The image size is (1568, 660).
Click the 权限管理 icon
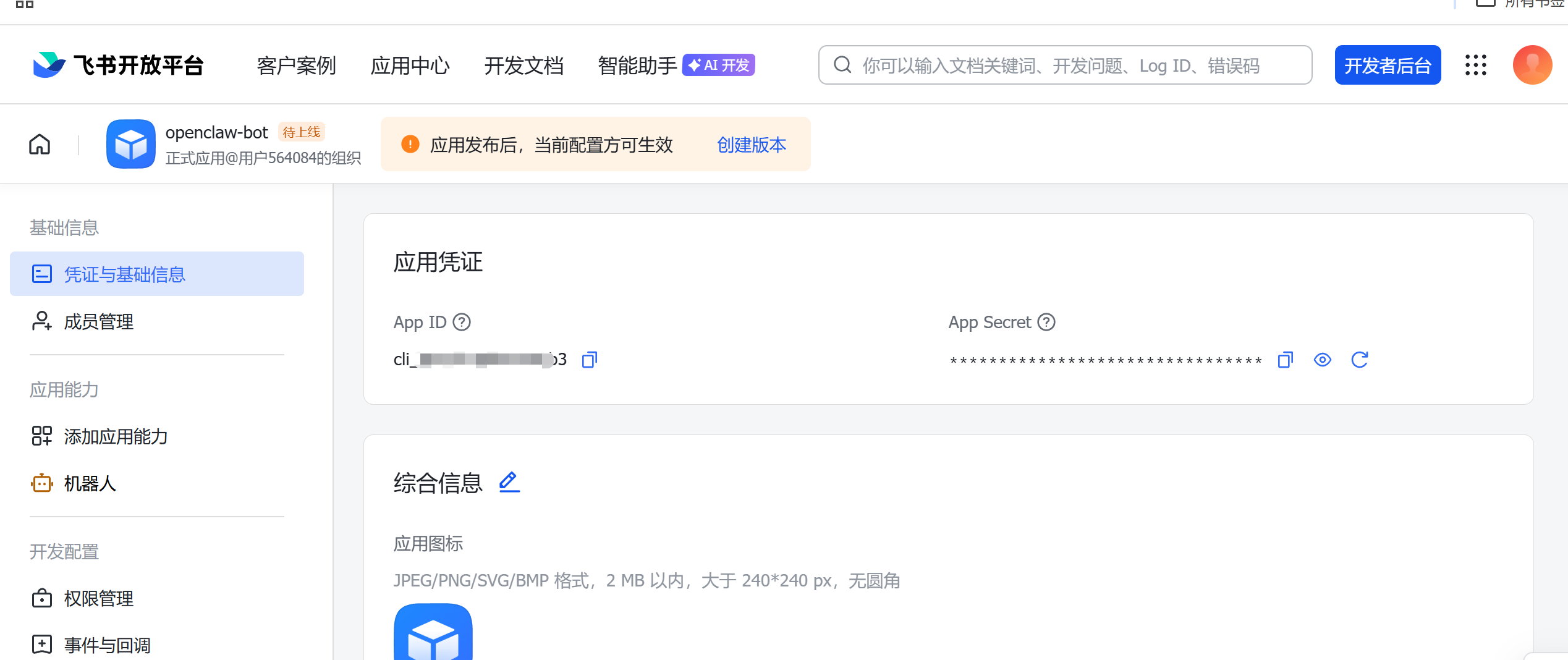pos(42,598)
